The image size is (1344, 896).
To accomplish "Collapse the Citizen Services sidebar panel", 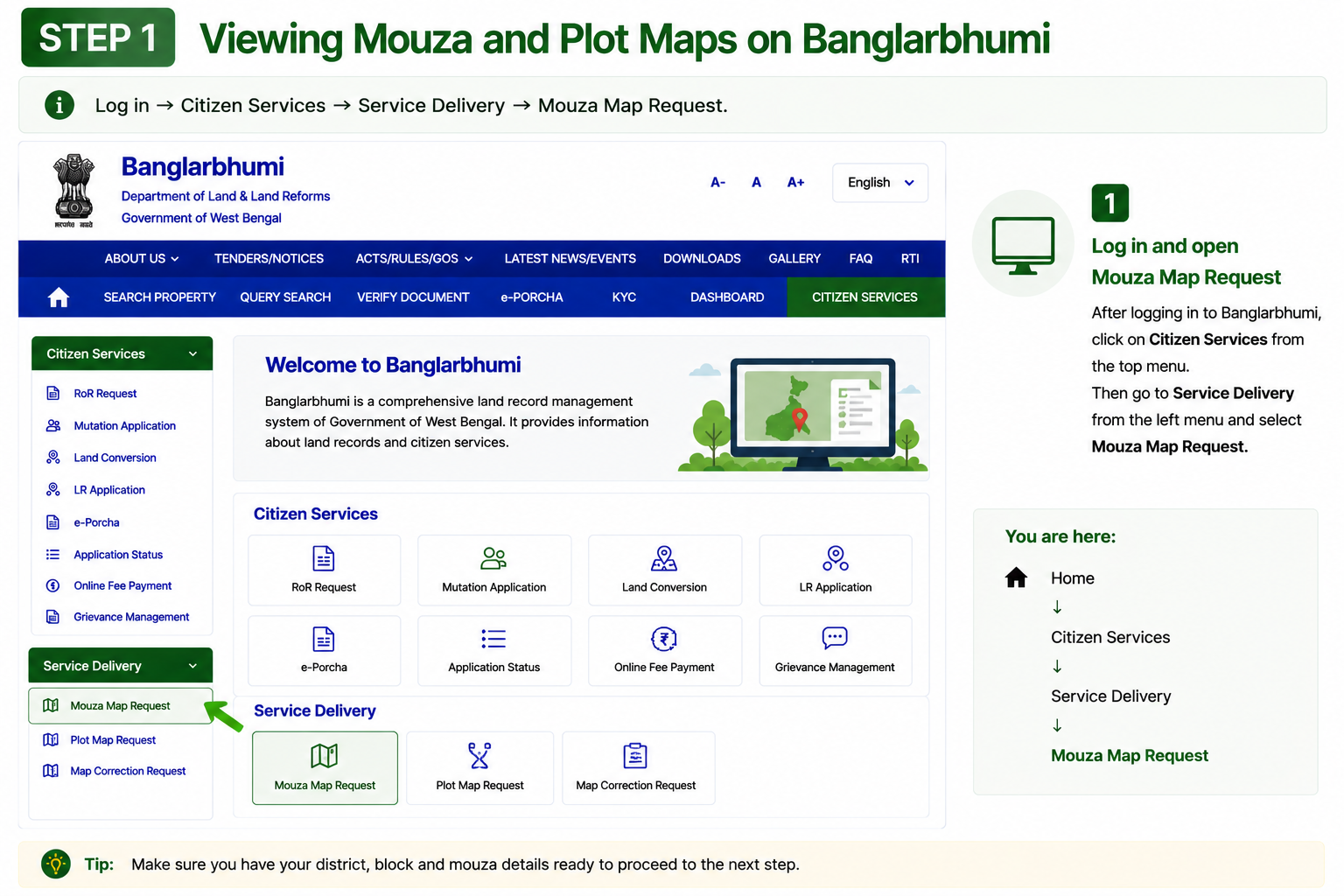I will click(122, 353).
